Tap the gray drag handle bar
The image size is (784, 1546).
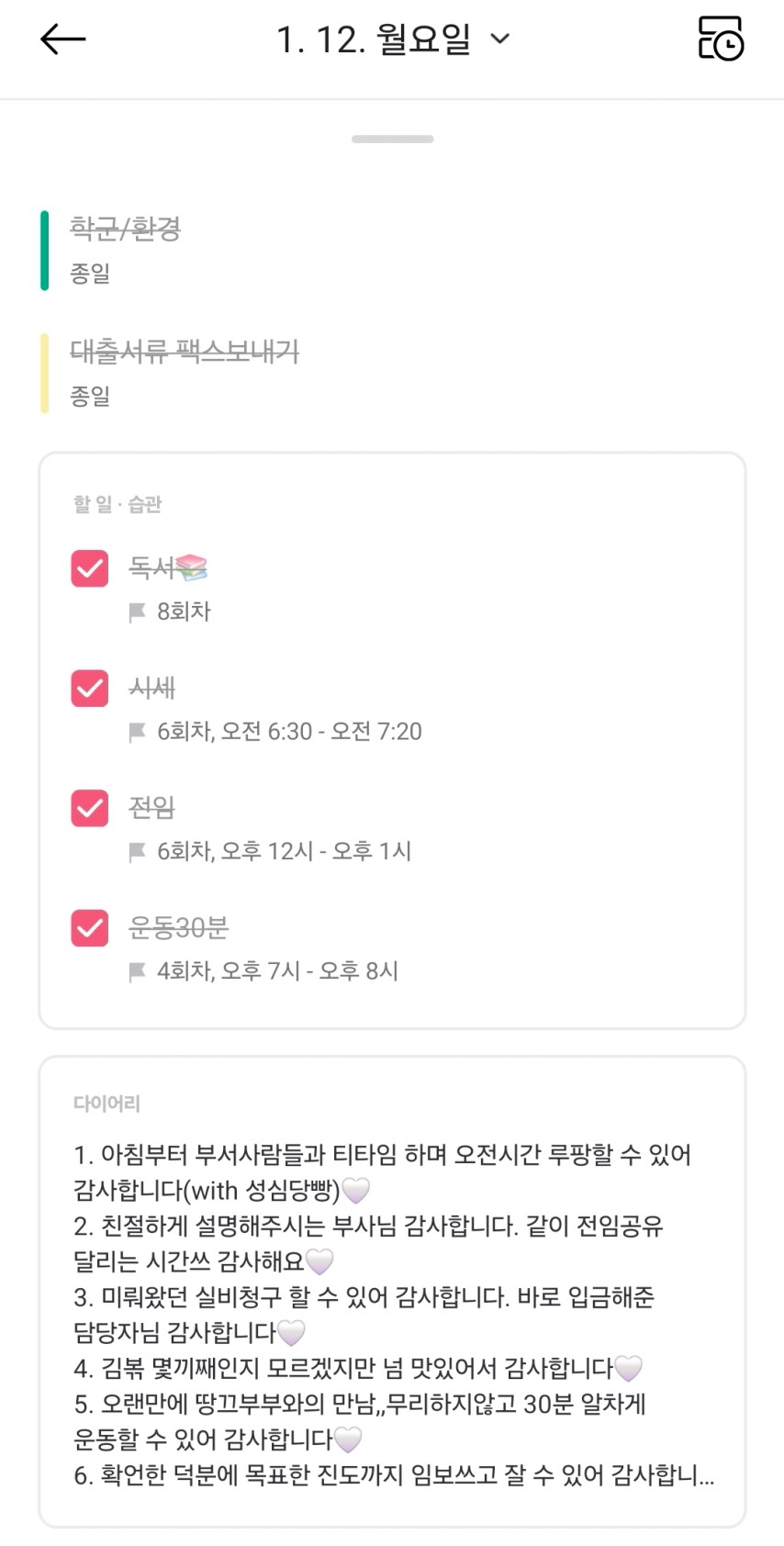click(x=392, y=140)
